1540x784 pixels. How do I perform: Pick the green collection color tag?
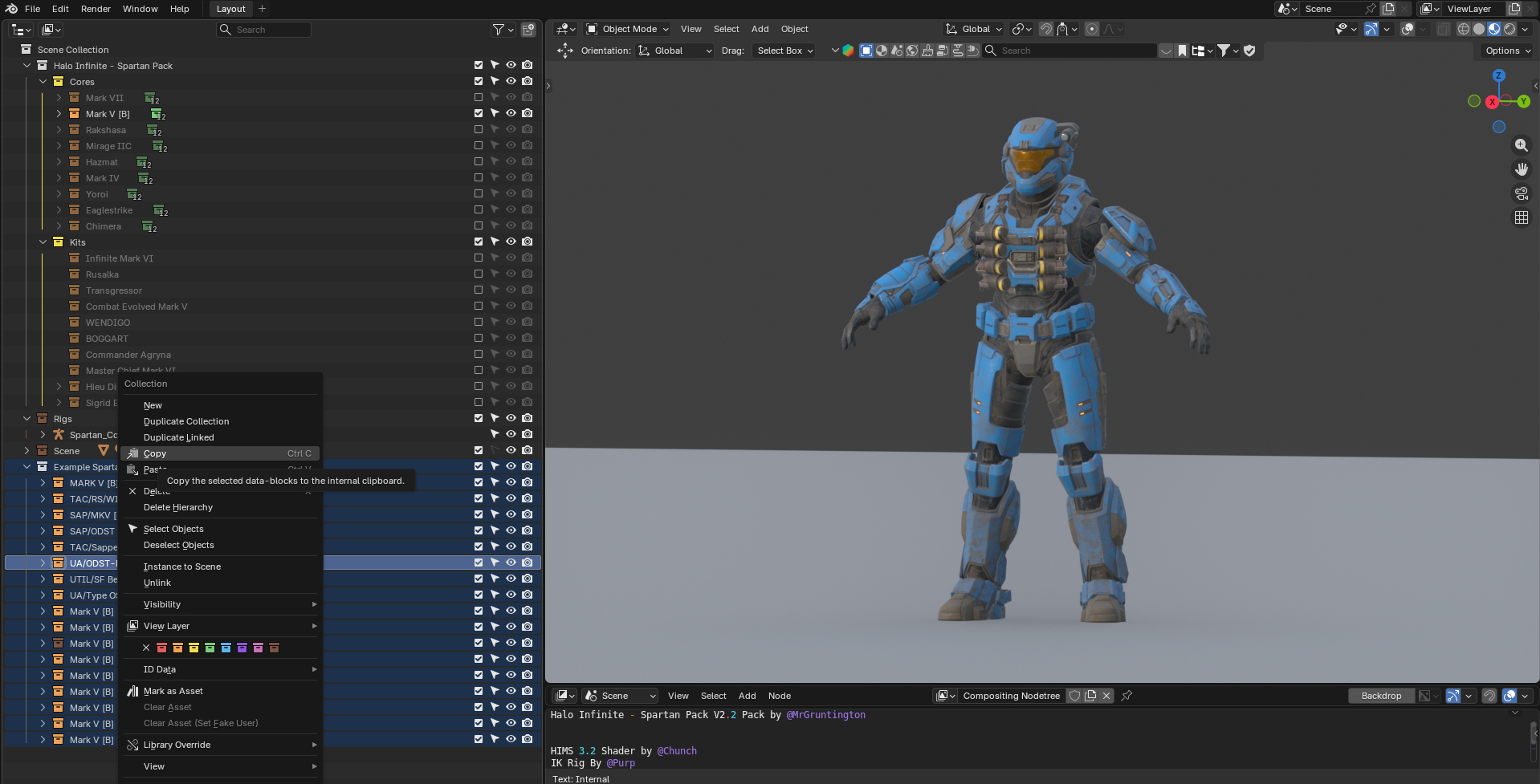(210, 648)
